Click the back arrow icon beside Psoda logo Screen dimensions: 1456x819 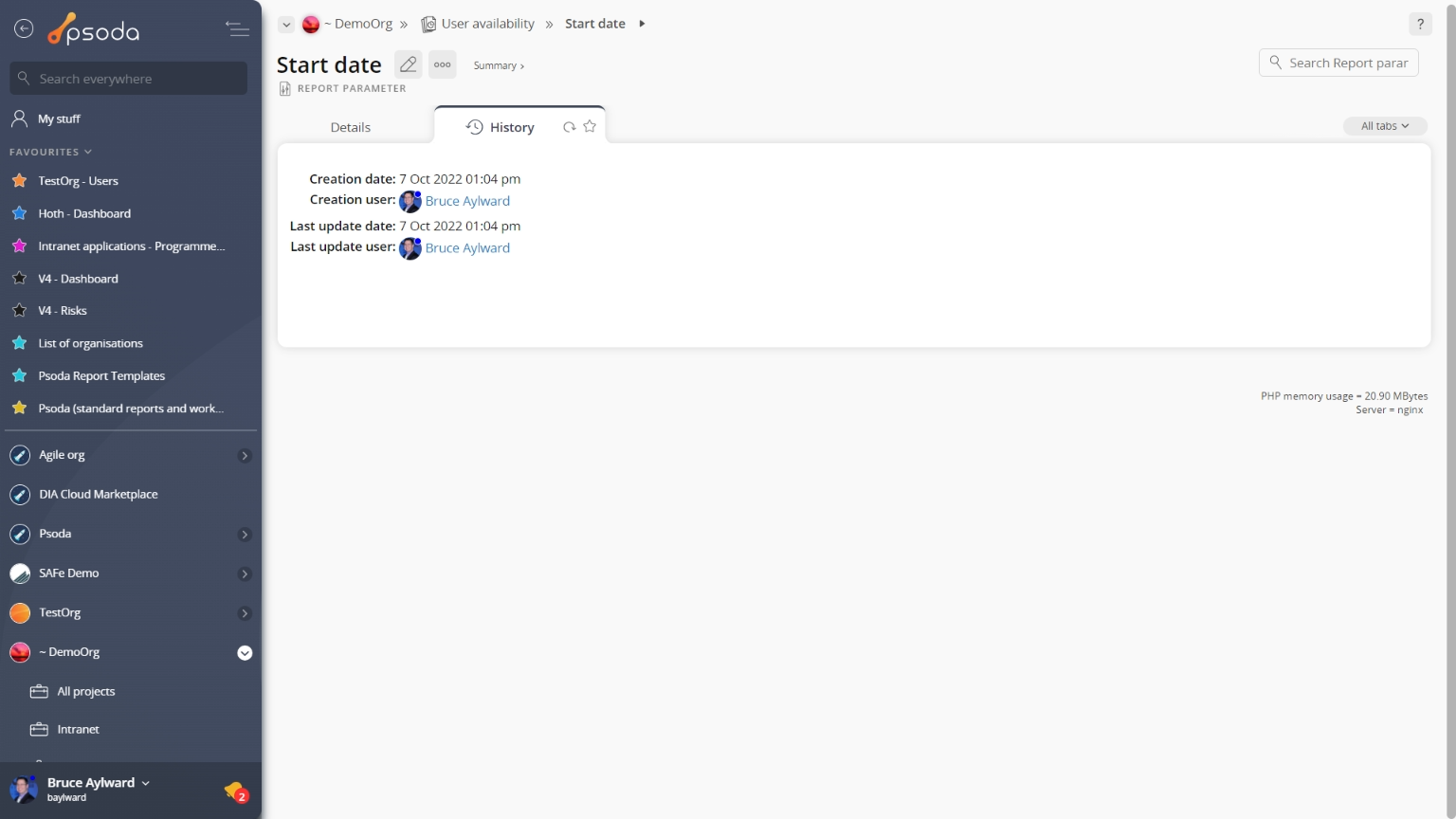point(24,29)
